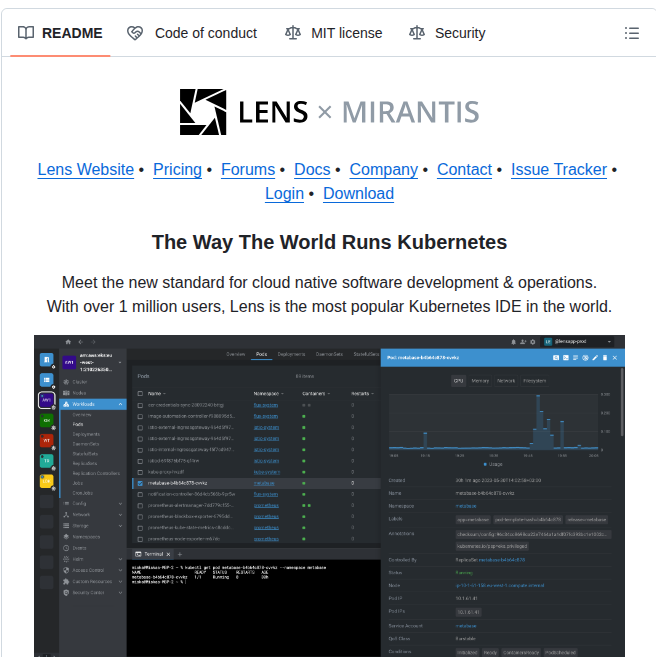656x657 pixels.
Task: Switch to the README tab
Action: click(60, 33)
